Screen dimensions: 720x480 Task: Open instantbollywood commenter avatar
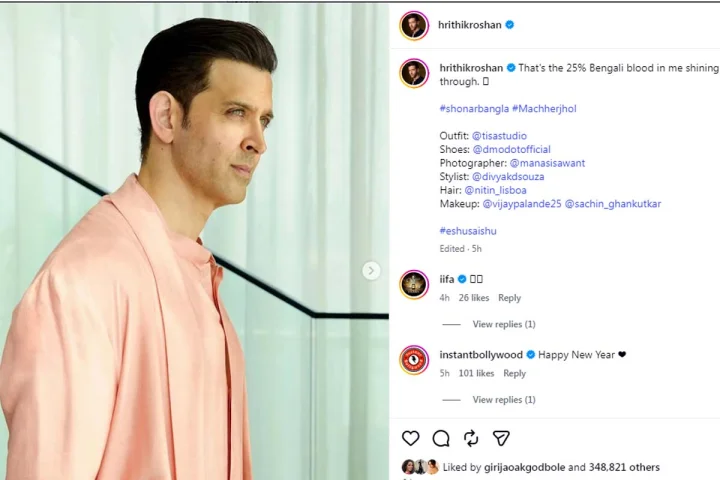(414, 360)
